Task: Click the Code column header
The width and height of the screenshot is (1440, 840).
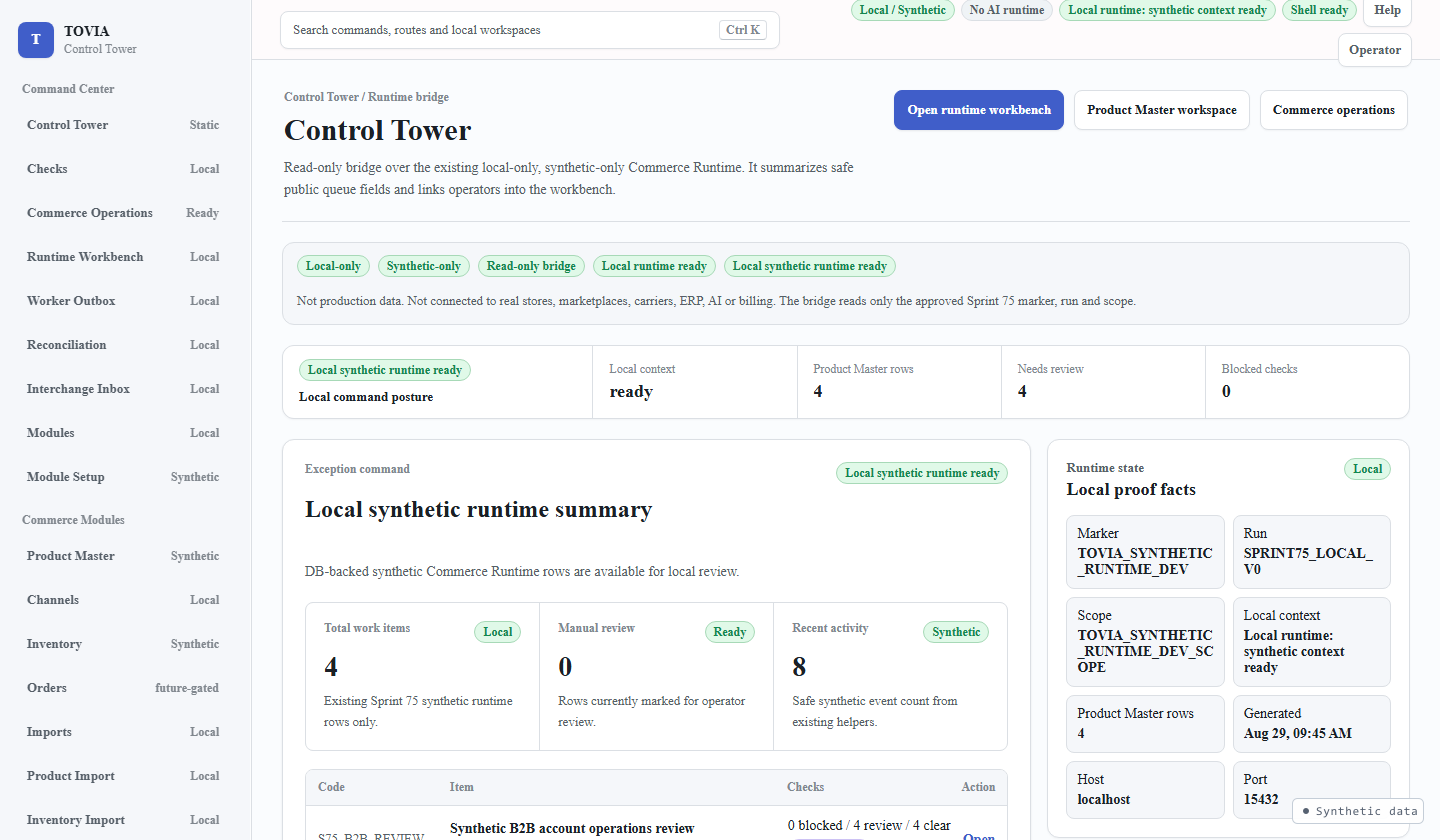Action: point(331,787)
